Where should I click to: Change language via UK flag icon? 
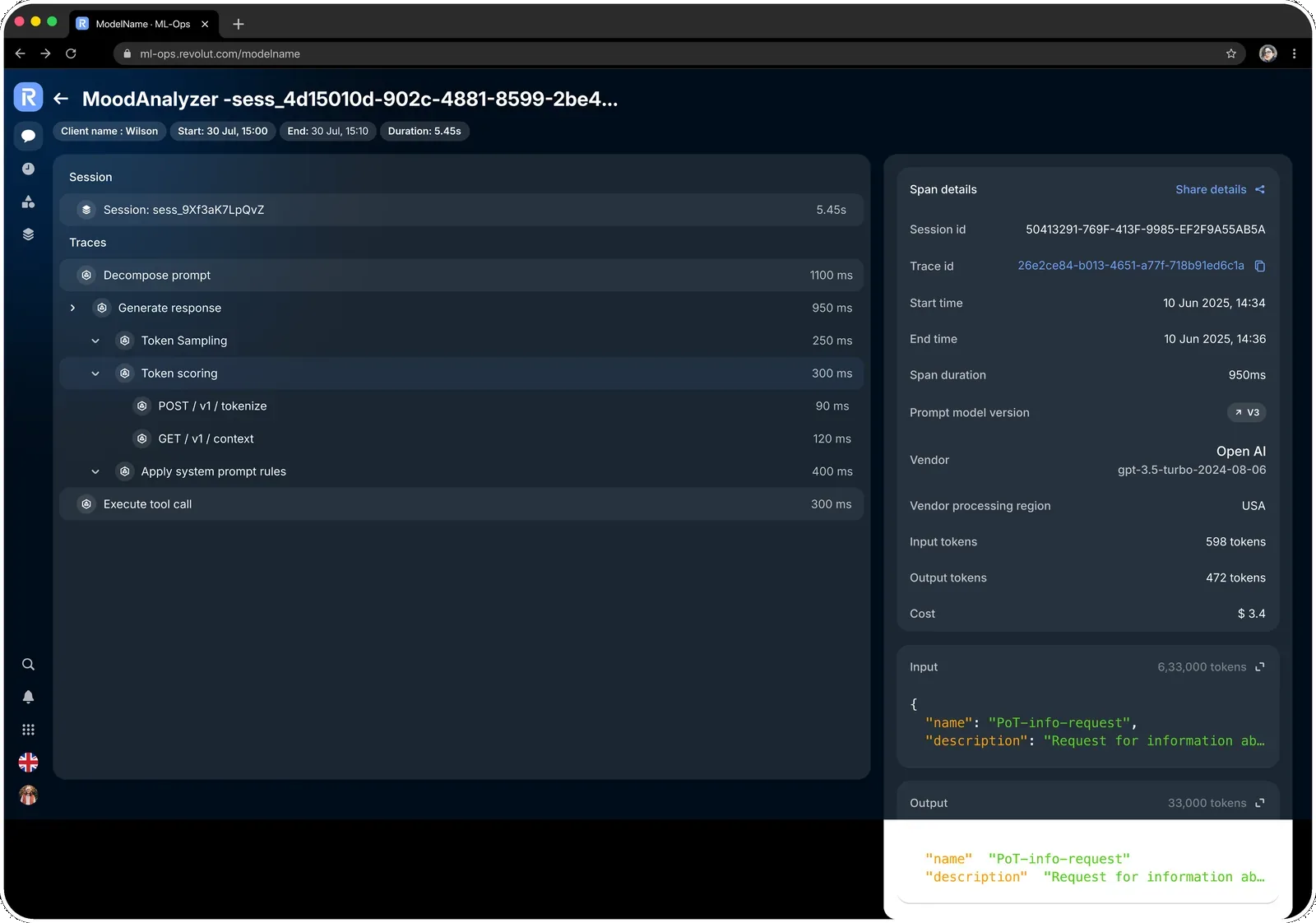(28, 763)
